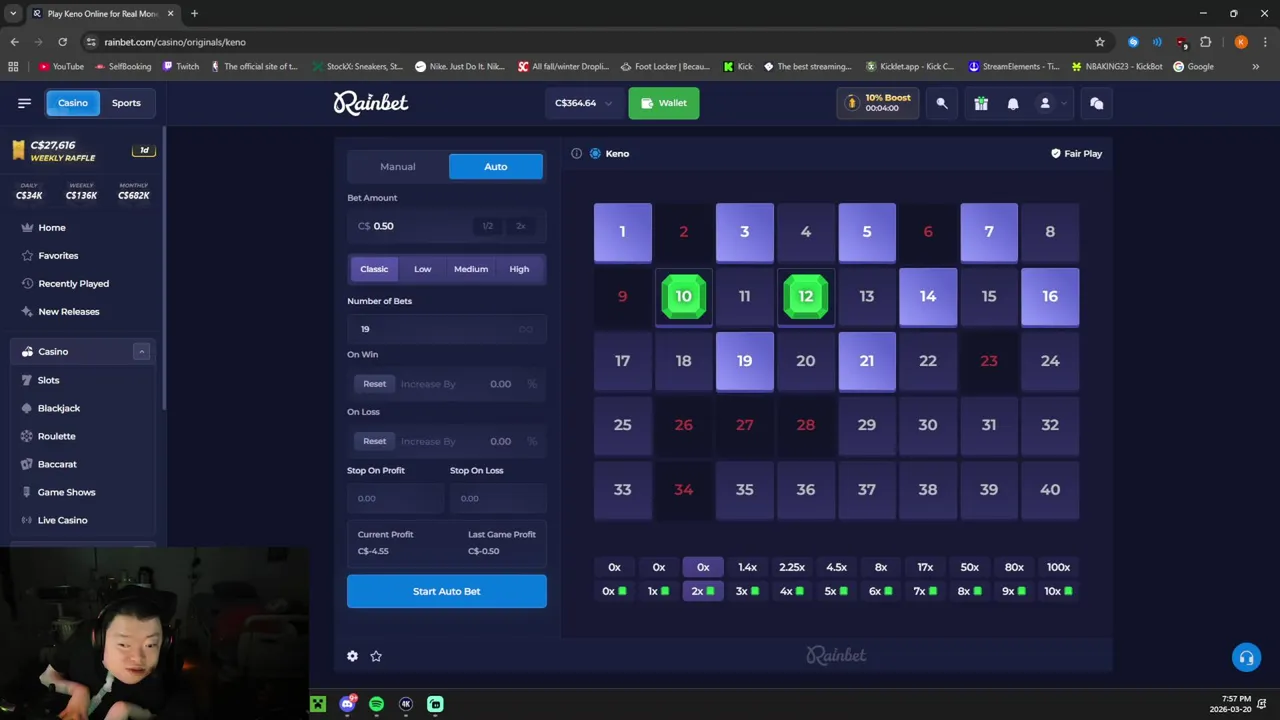Bookmark this page with star icon
Image resolution: width=1280 pixels, height=720 pixels.
click(1100, 42)
